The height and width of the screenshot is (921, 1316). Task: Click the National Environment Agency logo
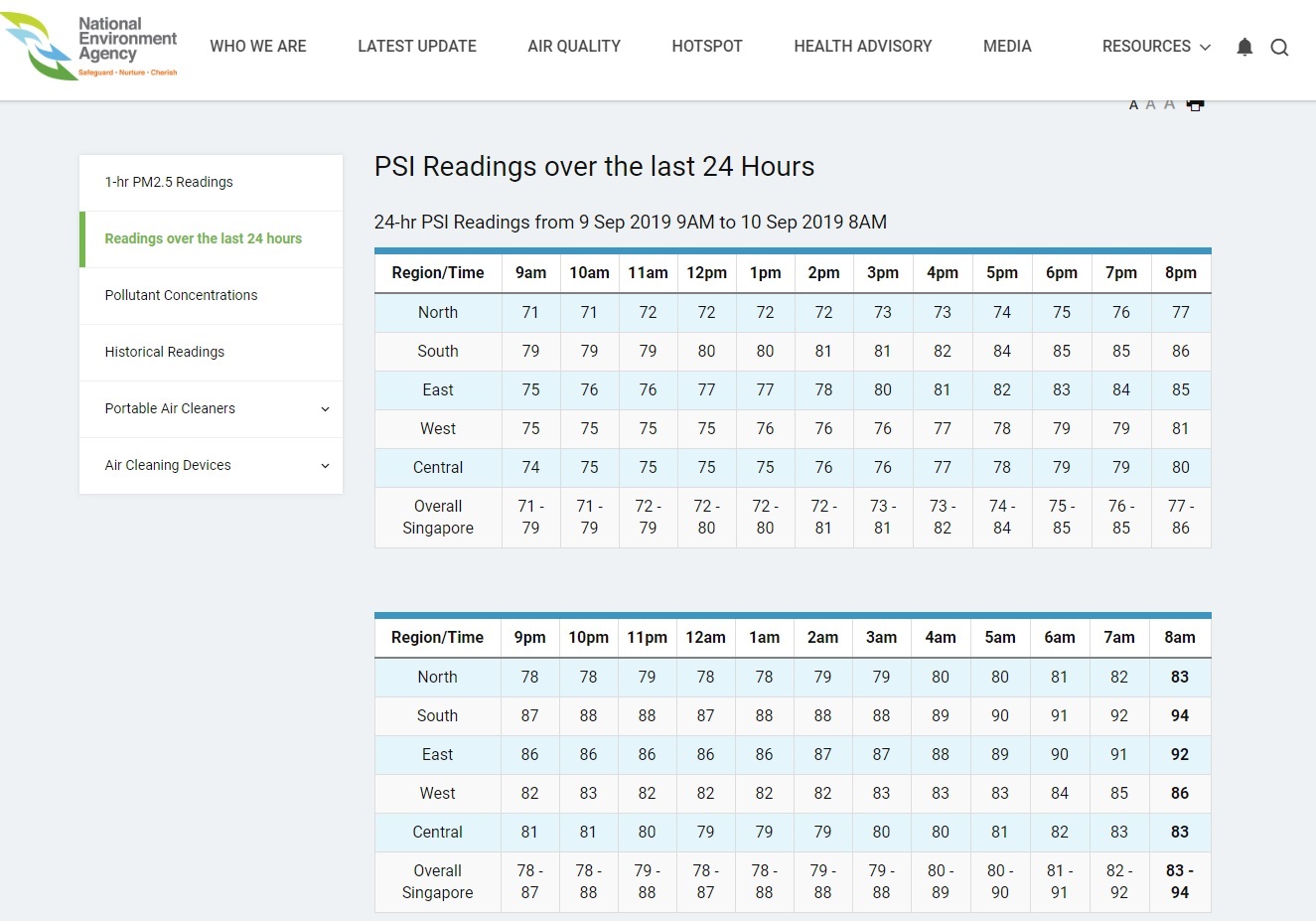[x=89, y=47]
